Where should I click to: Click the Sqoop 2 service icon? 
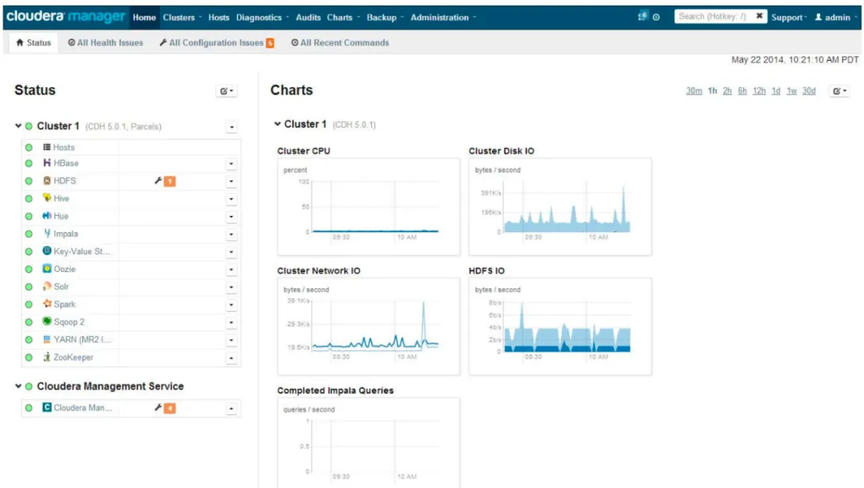click(x=47, y=322)
